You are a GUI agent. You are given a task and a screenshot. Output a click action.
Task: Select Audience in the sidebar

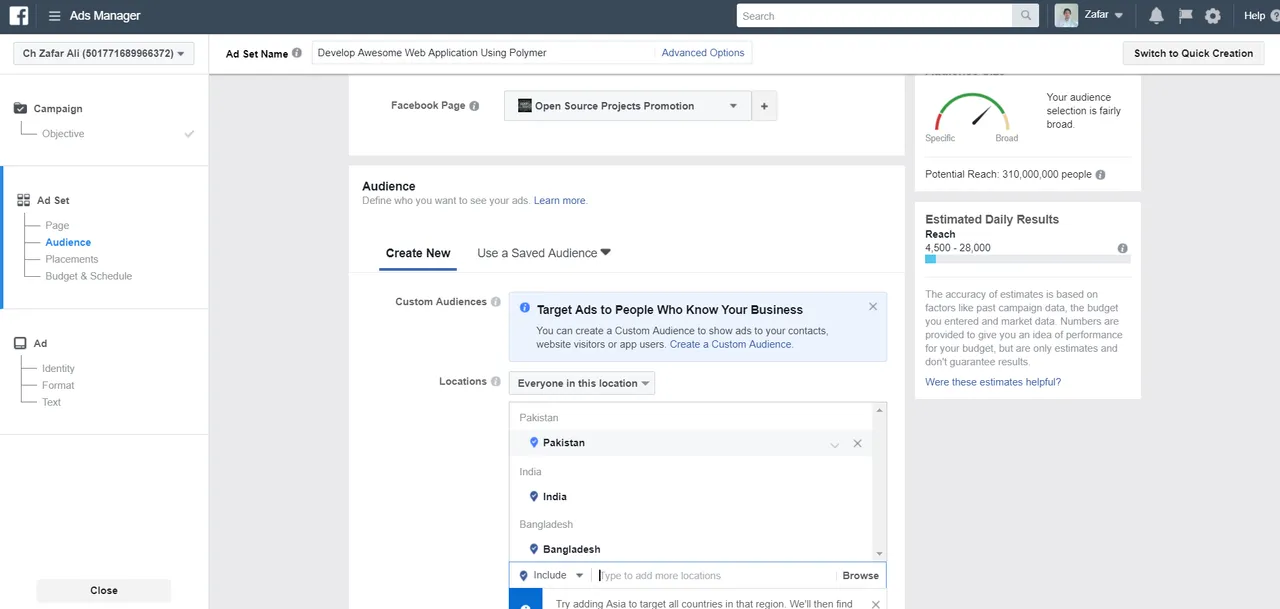click(x=68, y=242)
